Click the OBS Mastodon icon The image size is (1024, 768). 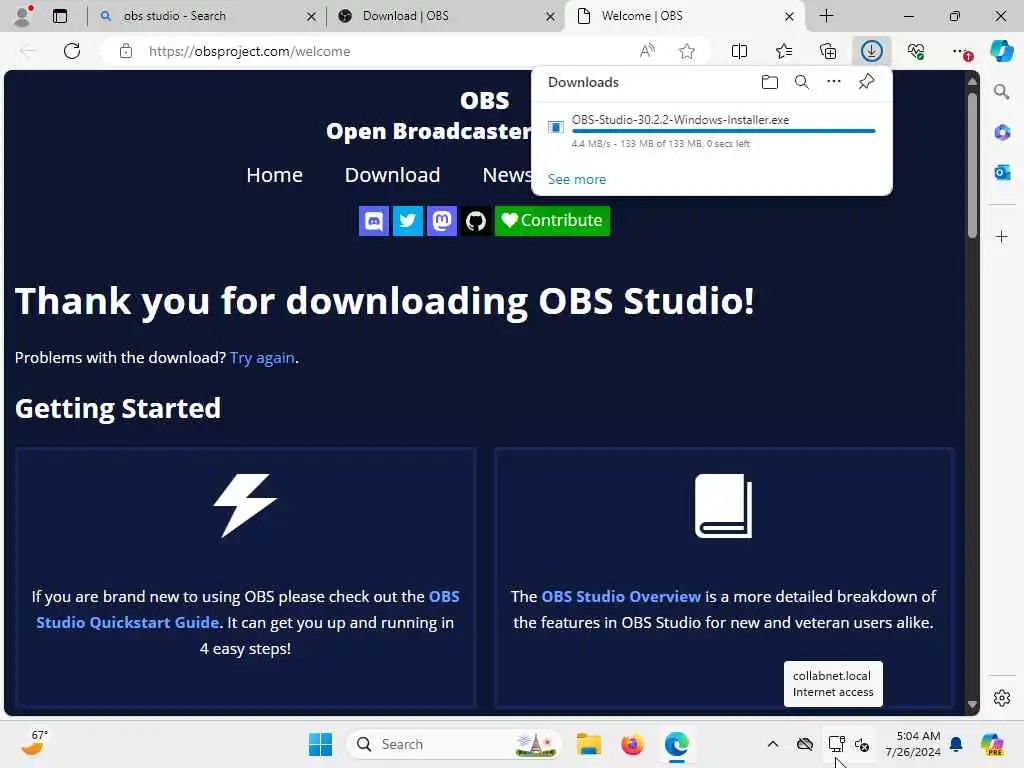click(442, 221)
